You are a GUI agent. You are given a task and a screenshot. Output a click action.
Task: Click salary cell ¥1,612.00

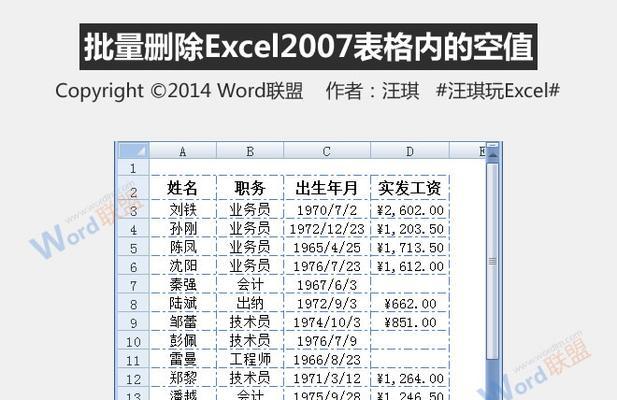pos(410,266)
